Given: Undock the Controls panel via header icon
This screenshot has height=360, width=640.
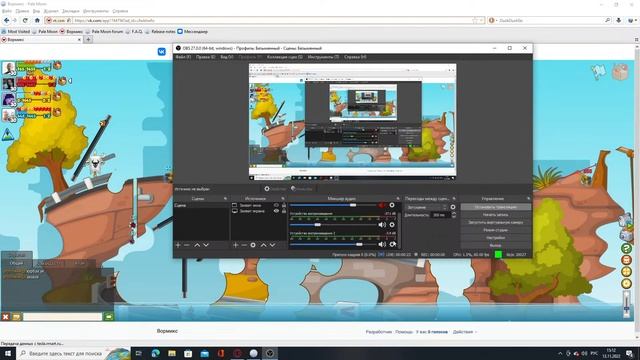Looking at the screenshot, I should 528,198.
